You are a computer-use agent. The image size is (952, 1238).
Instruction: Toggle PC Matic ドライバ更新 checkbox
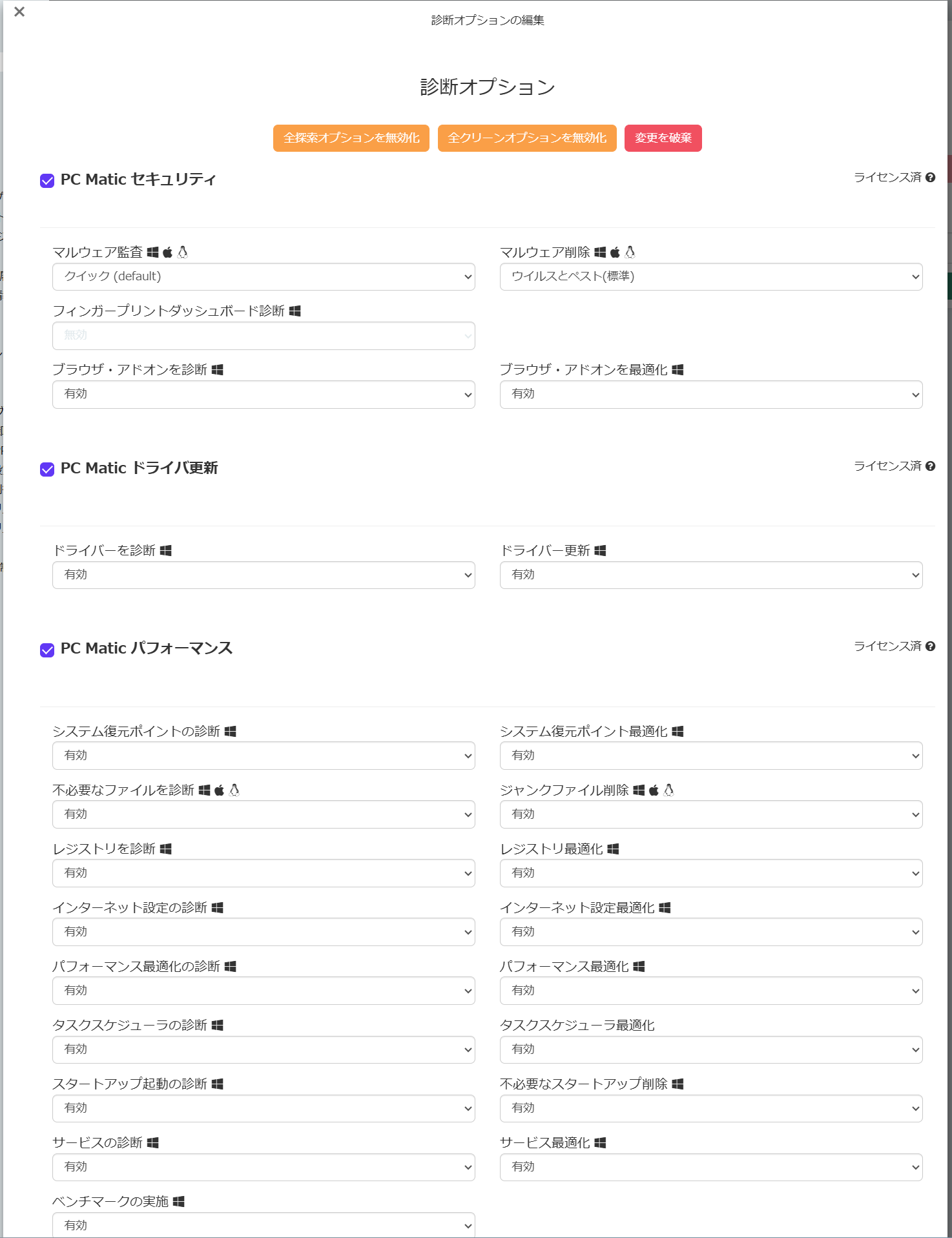47,469
